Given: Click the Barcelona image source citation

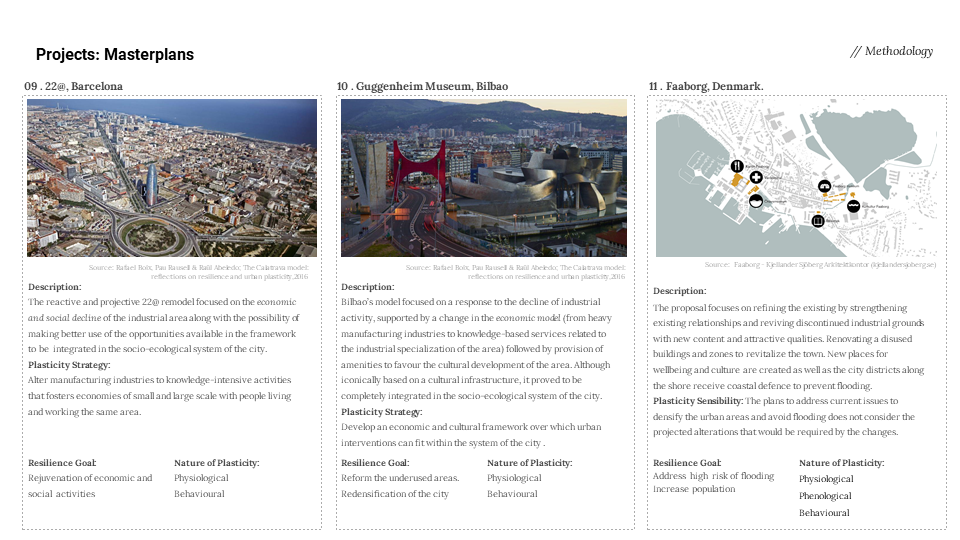Looking at the screenshot, I should [202, 271].
